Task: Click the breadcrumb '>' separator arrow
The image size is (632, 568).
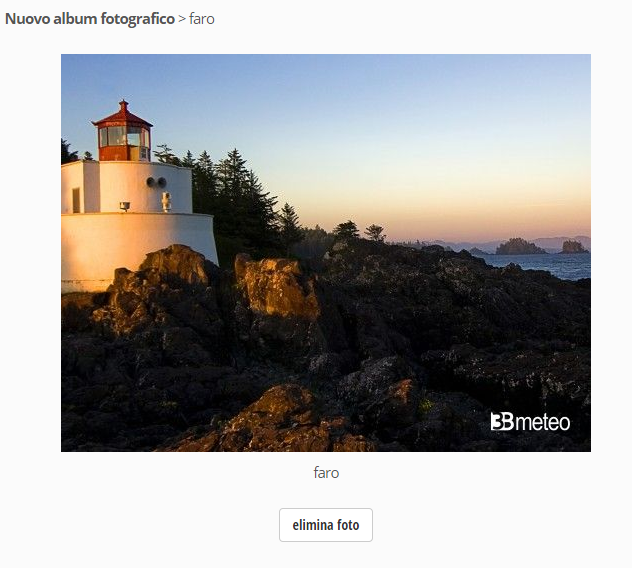Action: pos(181,19)
